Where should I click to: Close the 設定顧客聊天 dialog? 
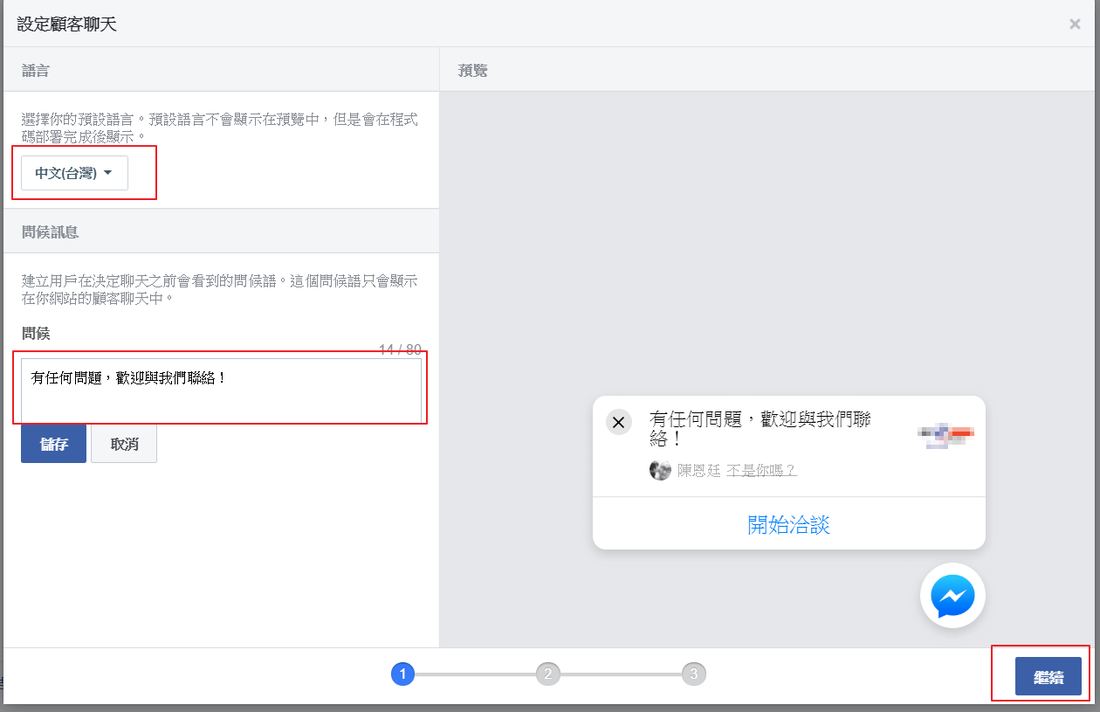pyautogui.click(x=1074, y=25)
